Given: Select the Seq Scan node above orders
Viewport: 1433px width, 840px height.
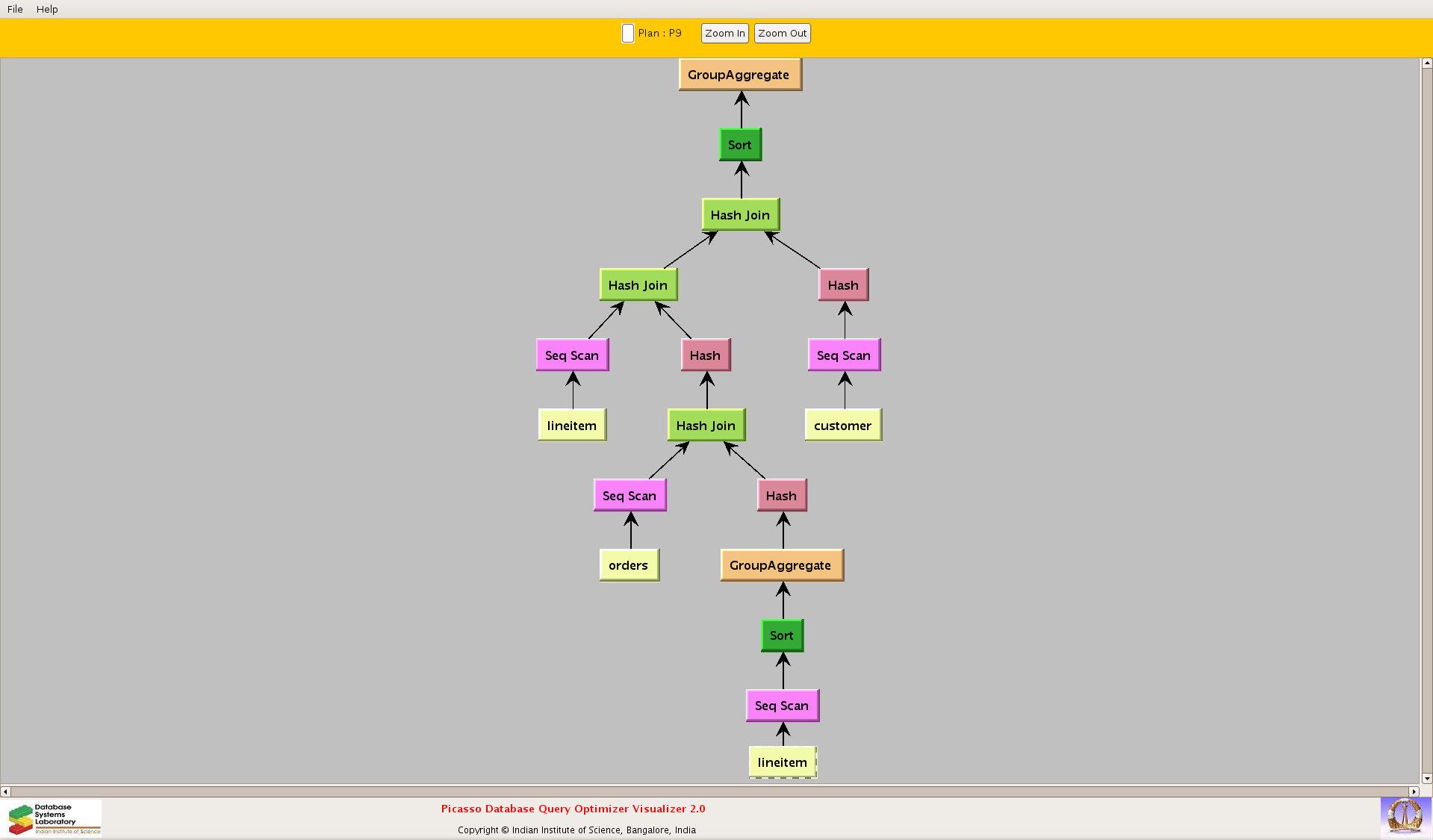Looking at the screenshot, I should (630, 496).
